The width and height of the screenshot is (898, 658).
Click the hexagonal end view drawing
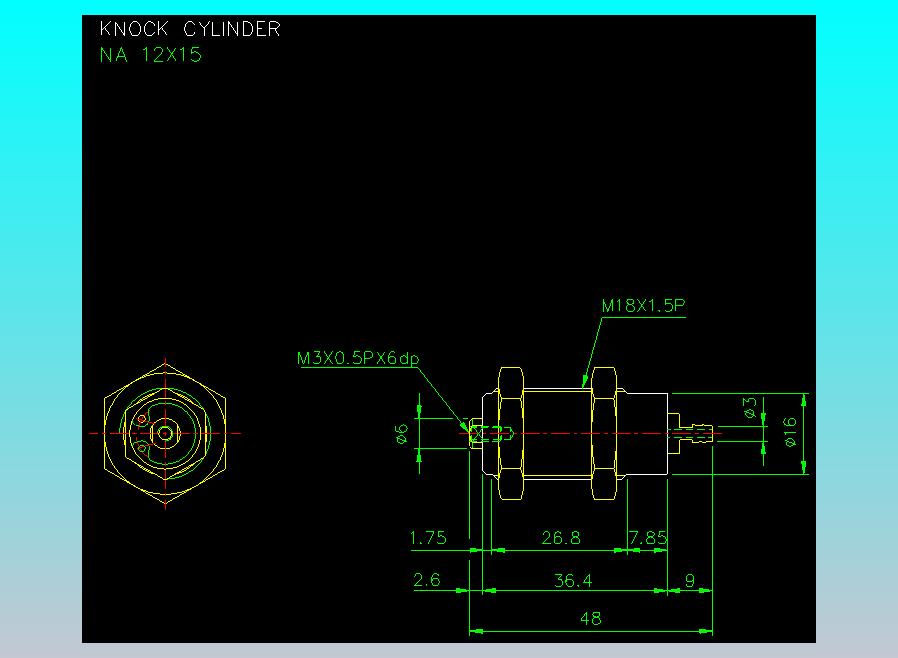[165, 434]
